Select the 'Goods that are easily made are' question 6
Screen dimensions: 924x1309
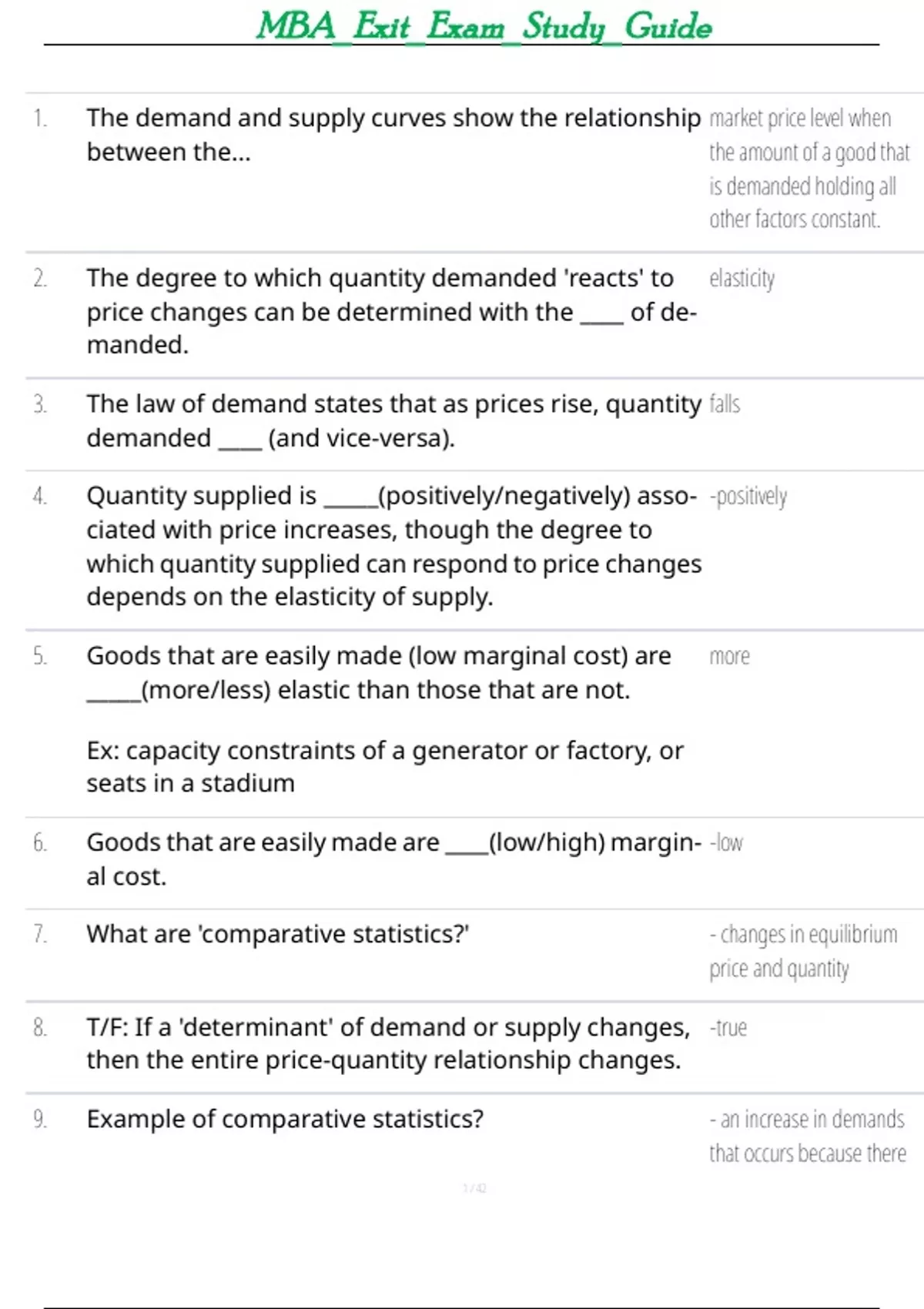tap(393, 859)
